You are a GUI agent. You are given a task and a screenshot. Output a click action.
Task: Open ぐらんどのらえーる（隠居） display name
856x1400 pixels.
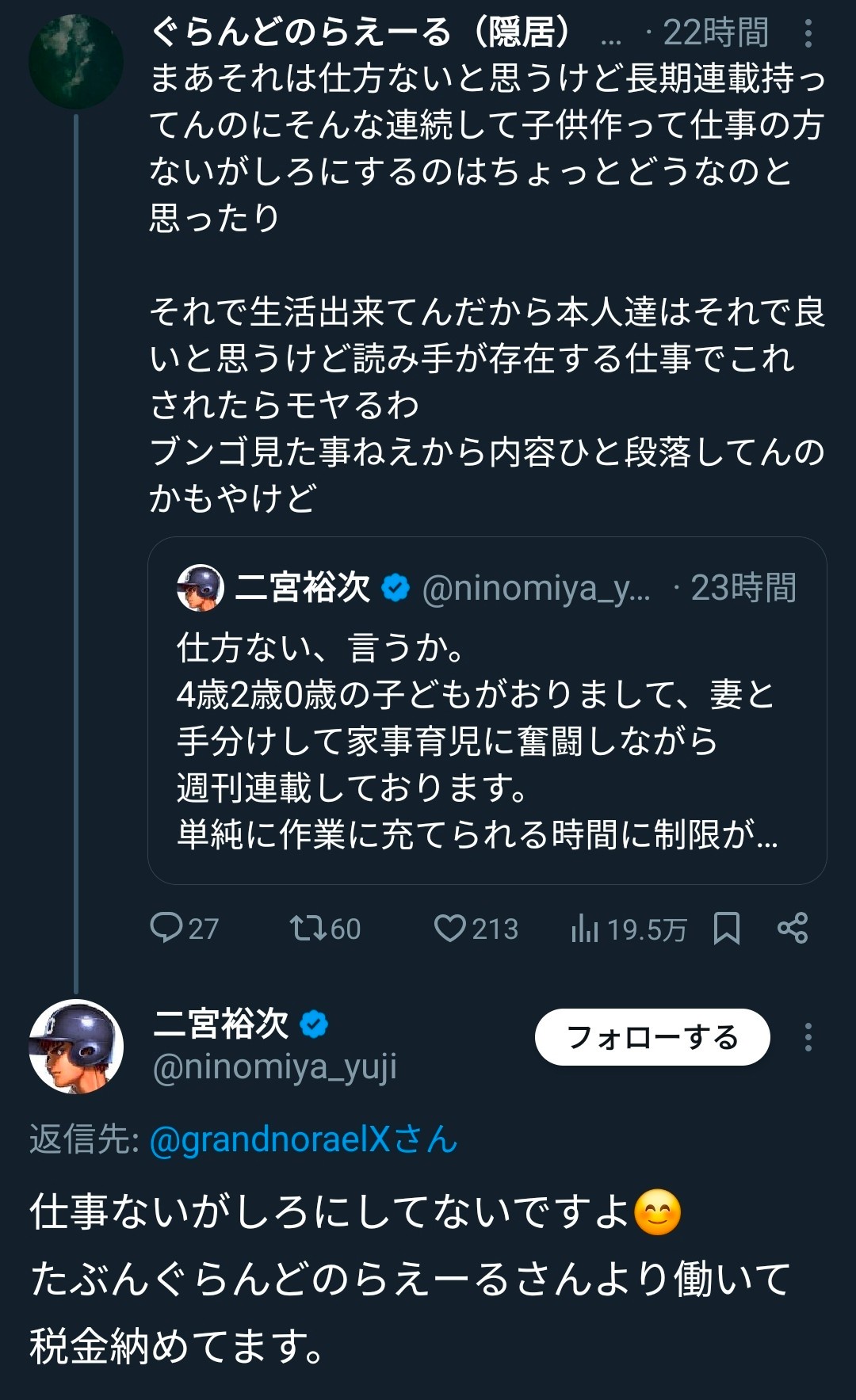point(361,33)
